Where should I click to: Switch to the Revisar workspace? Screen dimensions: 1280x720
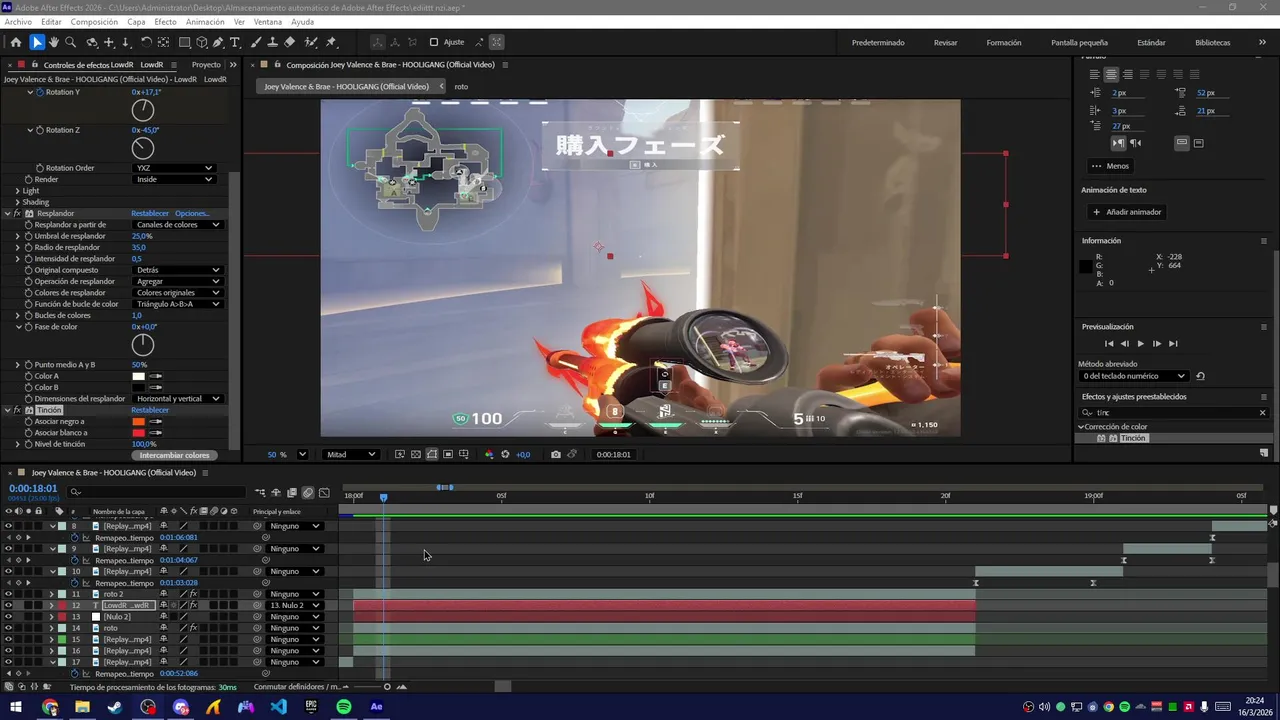pyautogui.click(x=945, y=42)
